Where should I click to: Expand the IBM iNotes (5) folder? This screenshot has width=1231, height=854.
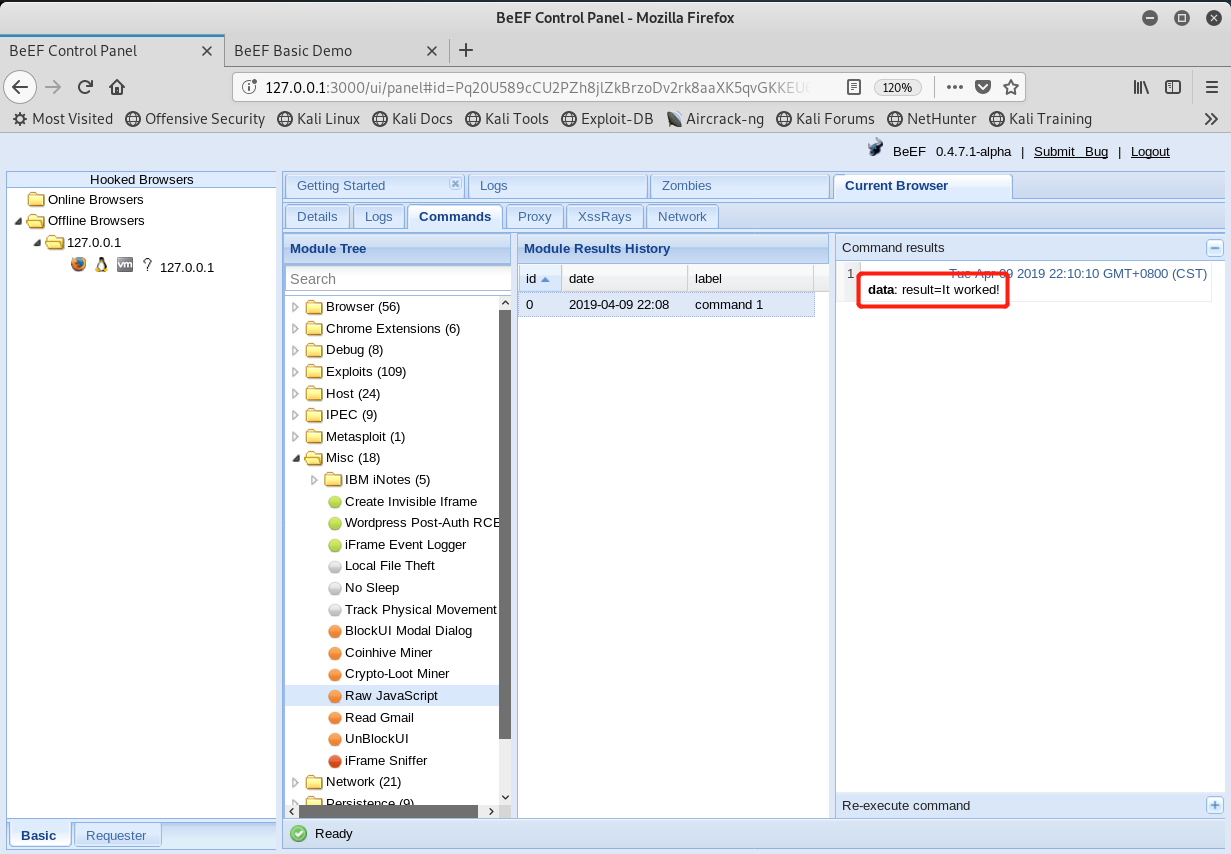(x=314, y=480)
